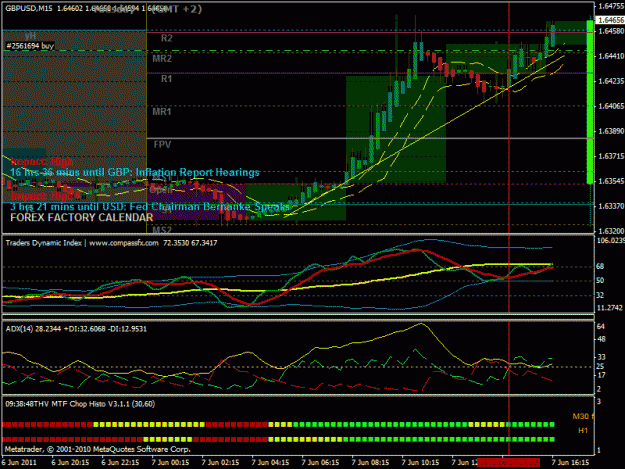This screenshot has width=625, height=469.
Task: Click the H1 timeframe label in histogram
Action: pos(583,431)
